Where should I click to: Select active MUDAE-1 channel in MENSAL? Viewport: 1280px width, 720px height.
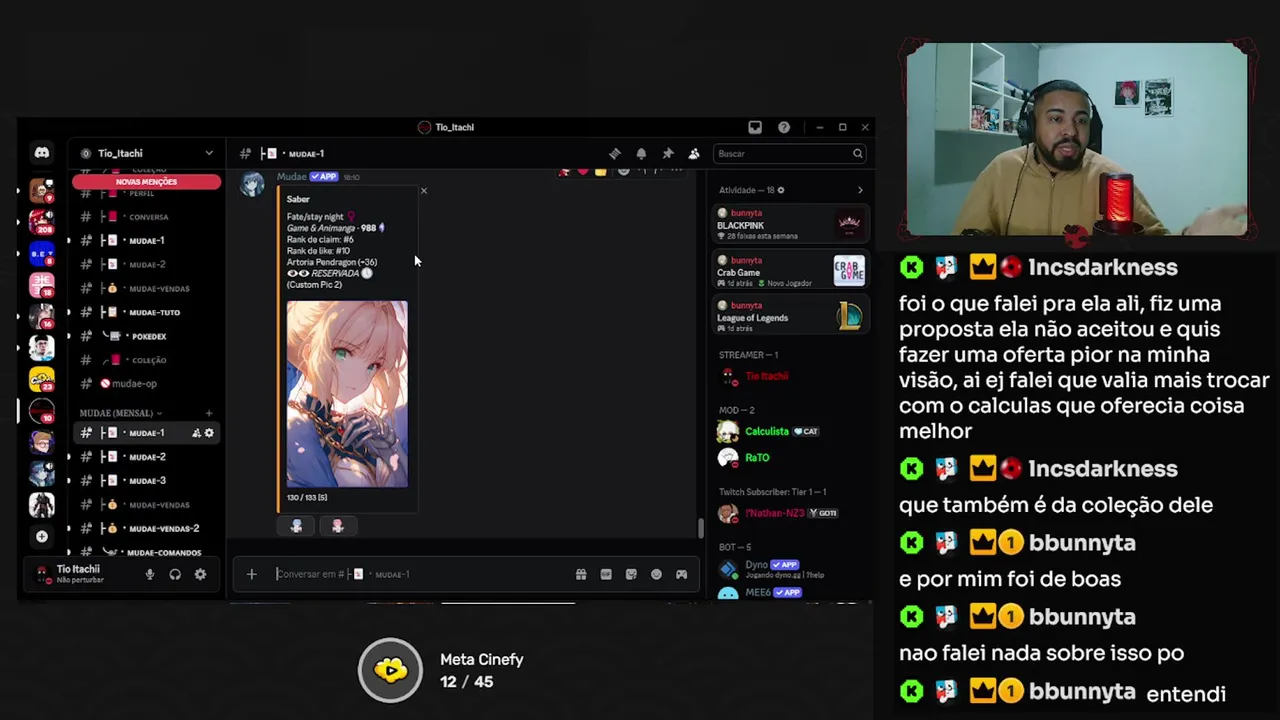coord(148,433)
